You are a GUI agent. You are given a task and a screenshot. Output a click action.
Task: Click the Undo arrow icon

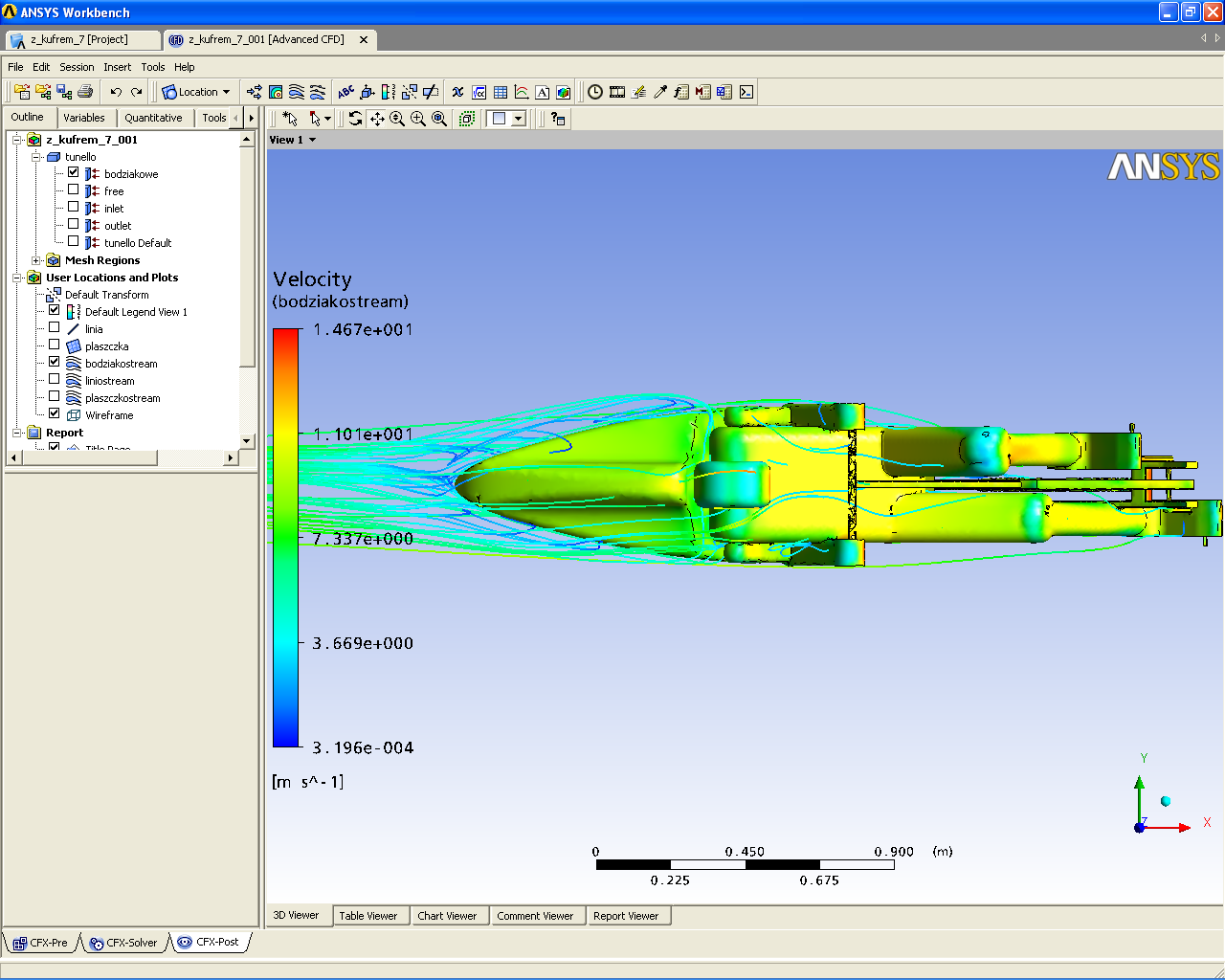(x=116, y=92)
